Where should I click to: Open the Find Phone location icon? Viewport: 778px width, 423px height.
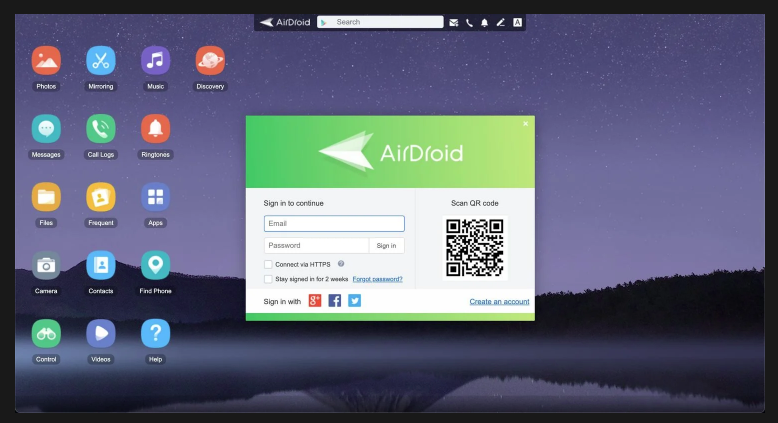[155, 265]
